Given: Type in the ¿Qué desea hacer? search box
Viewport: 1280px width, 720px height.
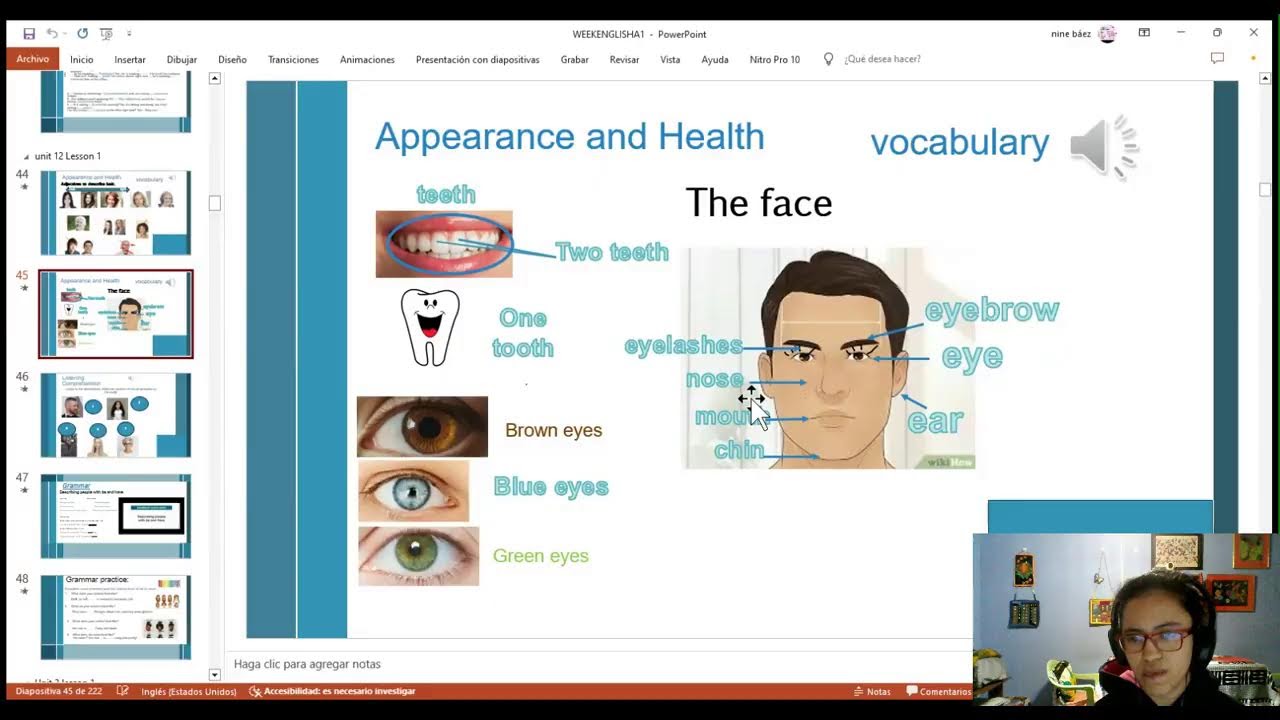Looking at the screenshot, I should pyautogui.click(x=882, y=60).
